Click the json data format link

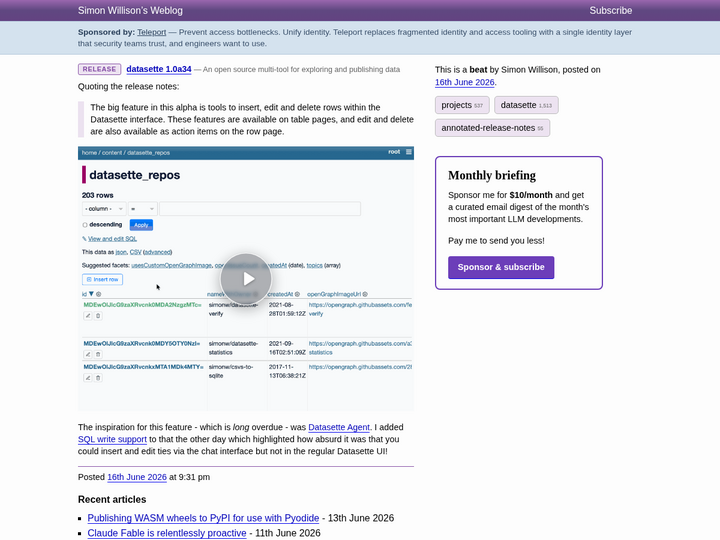[121, 252]
